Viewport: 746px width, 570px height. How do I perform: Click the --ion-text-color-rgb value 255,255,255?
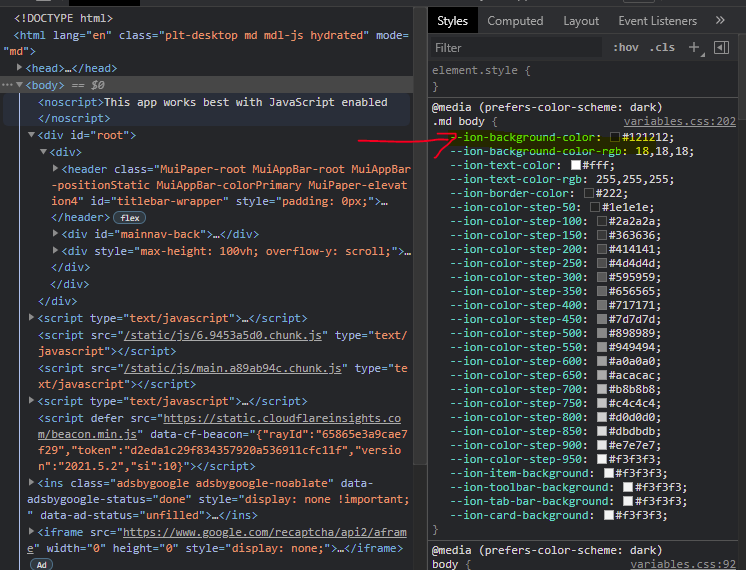tap(634, 179)
